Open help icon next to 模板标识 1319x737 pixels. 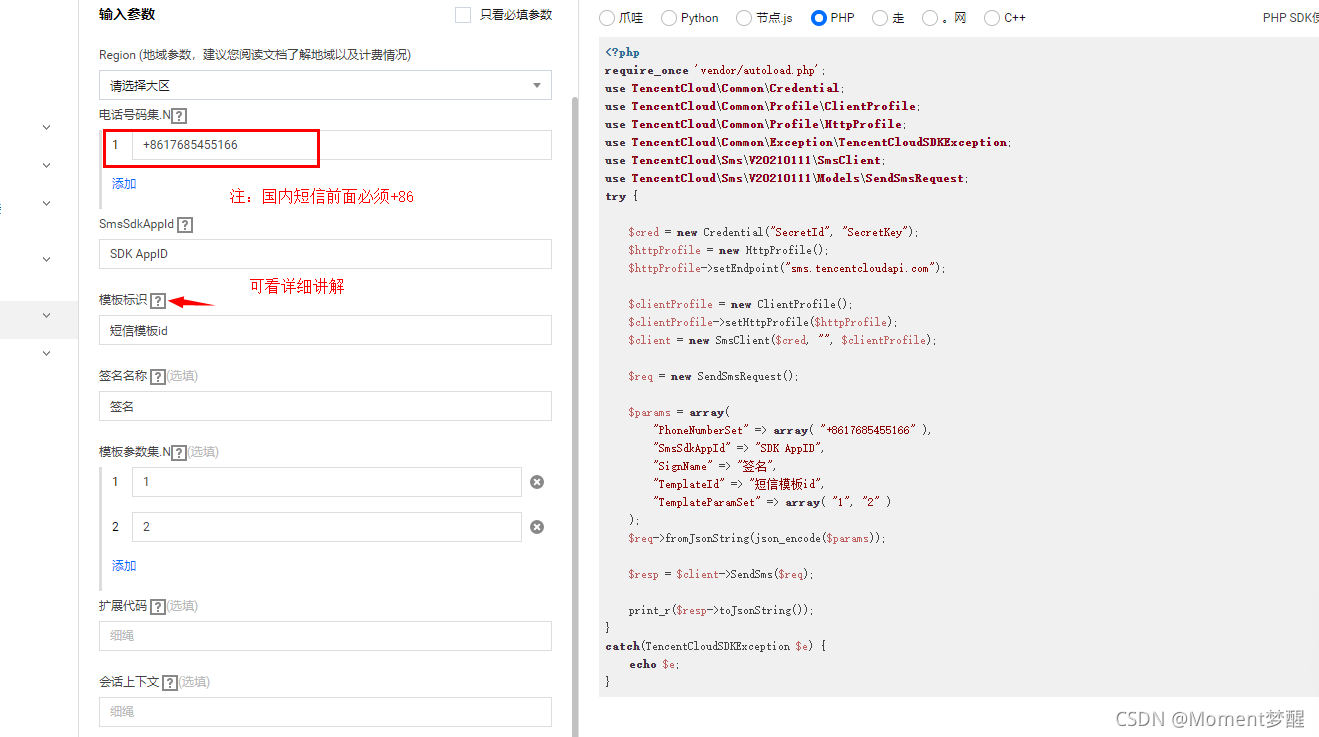[x=158, y=301]
